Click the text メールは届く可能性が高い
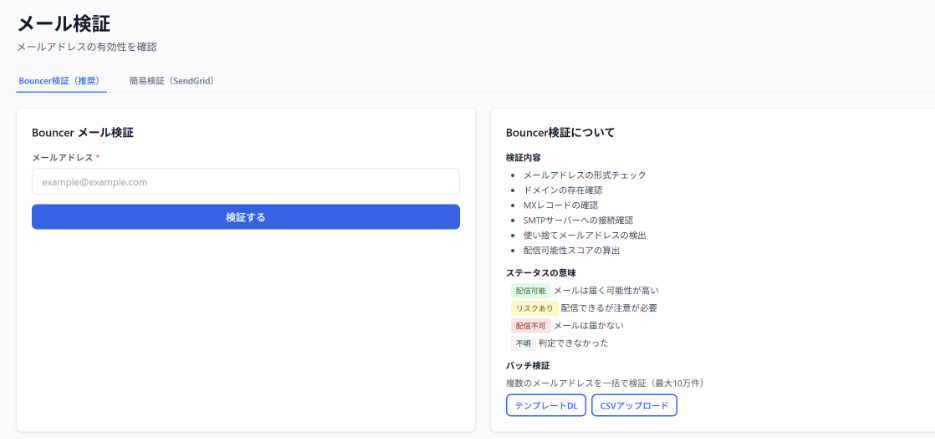The width and height of the screenshot is (935, 439). 606,291
